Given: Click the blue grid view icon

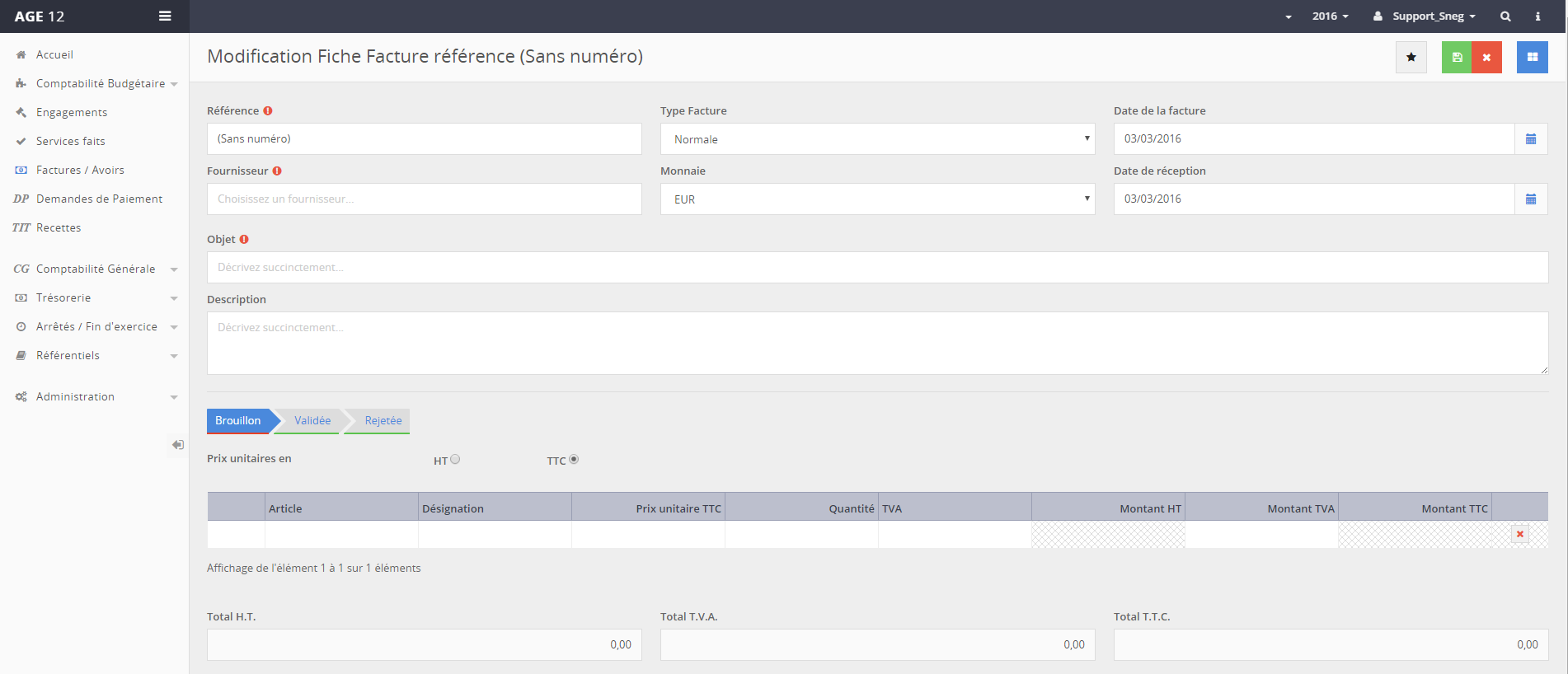Looking at the screenshot, I should pos(1532,57).
